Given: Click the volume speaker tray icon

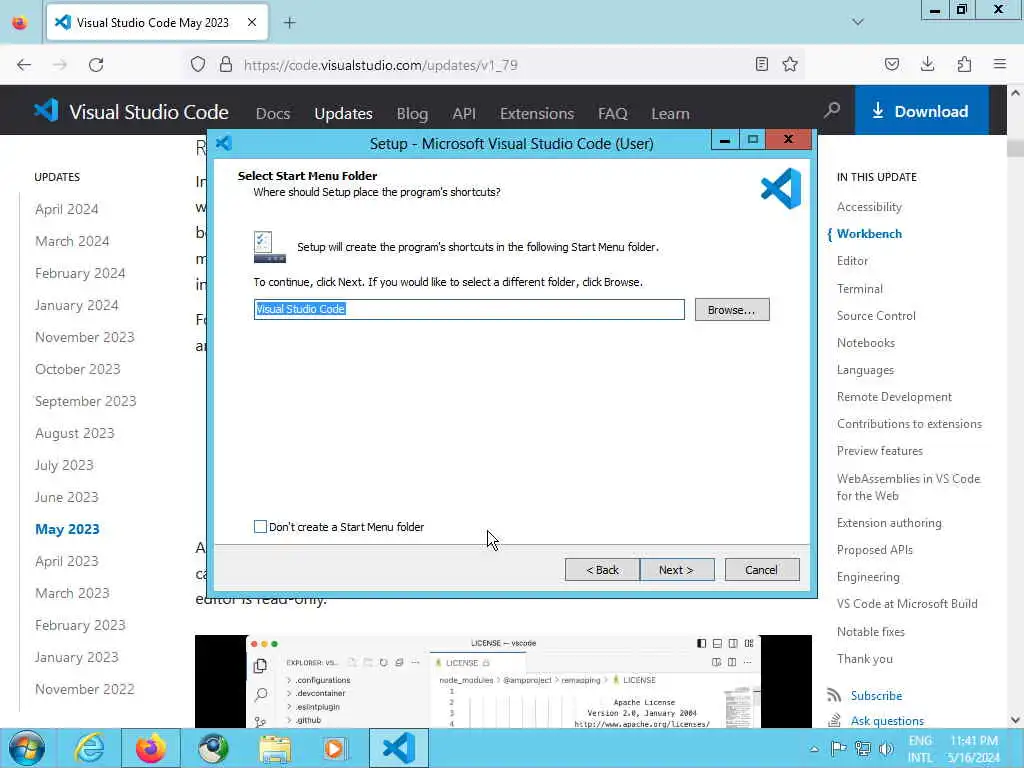Looking at the screenshot, I should click(x=886, y=748).
